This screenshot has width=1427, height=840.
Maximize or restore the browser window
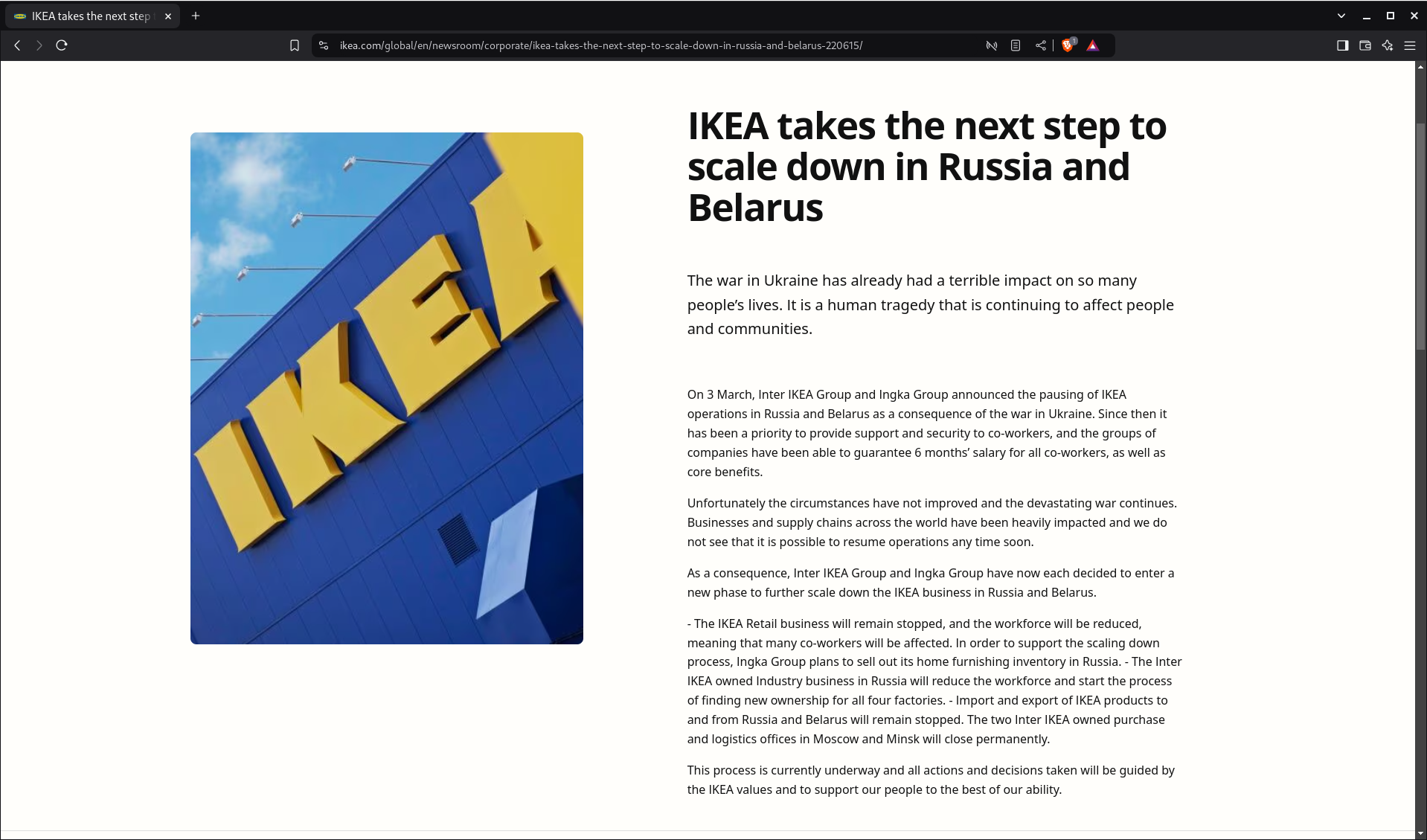[x=1391, y=16]
